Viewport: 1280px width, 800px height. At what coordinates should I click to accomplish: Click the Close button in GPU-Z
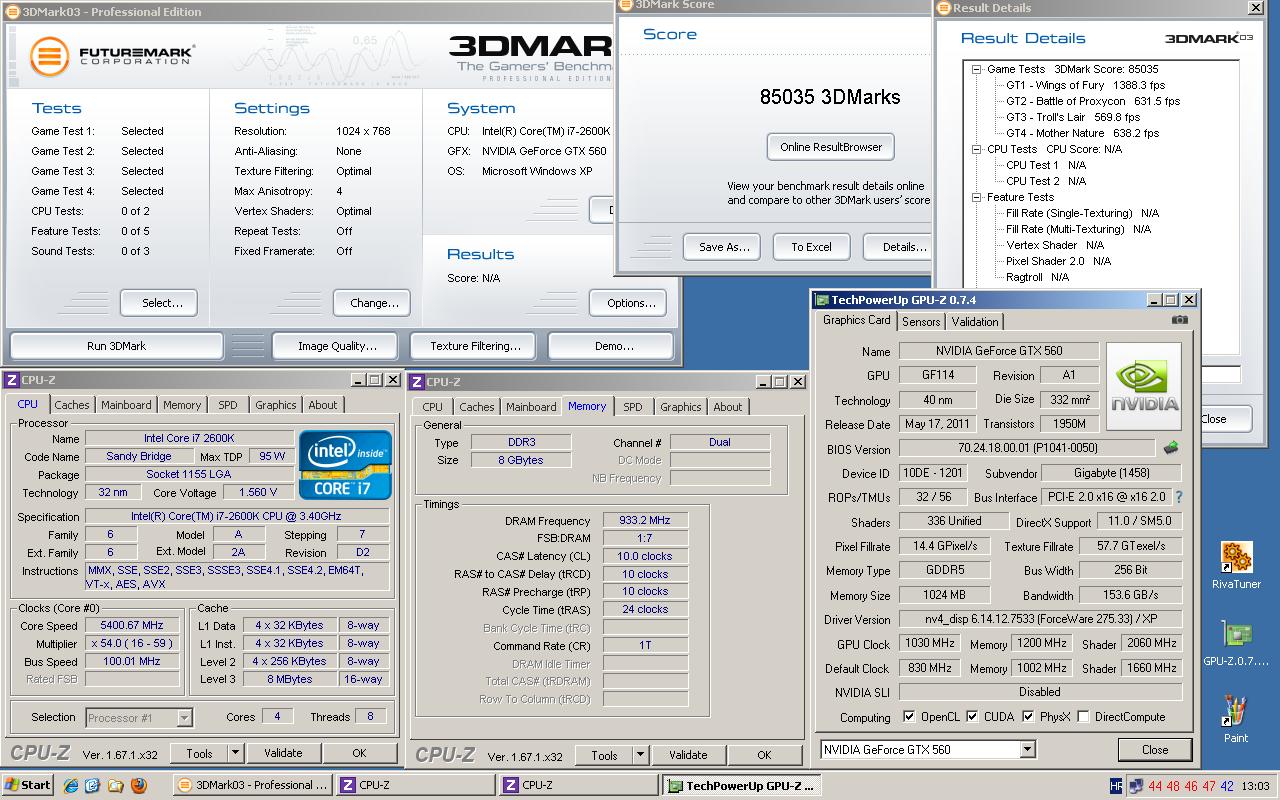(x=1155, y=749)
